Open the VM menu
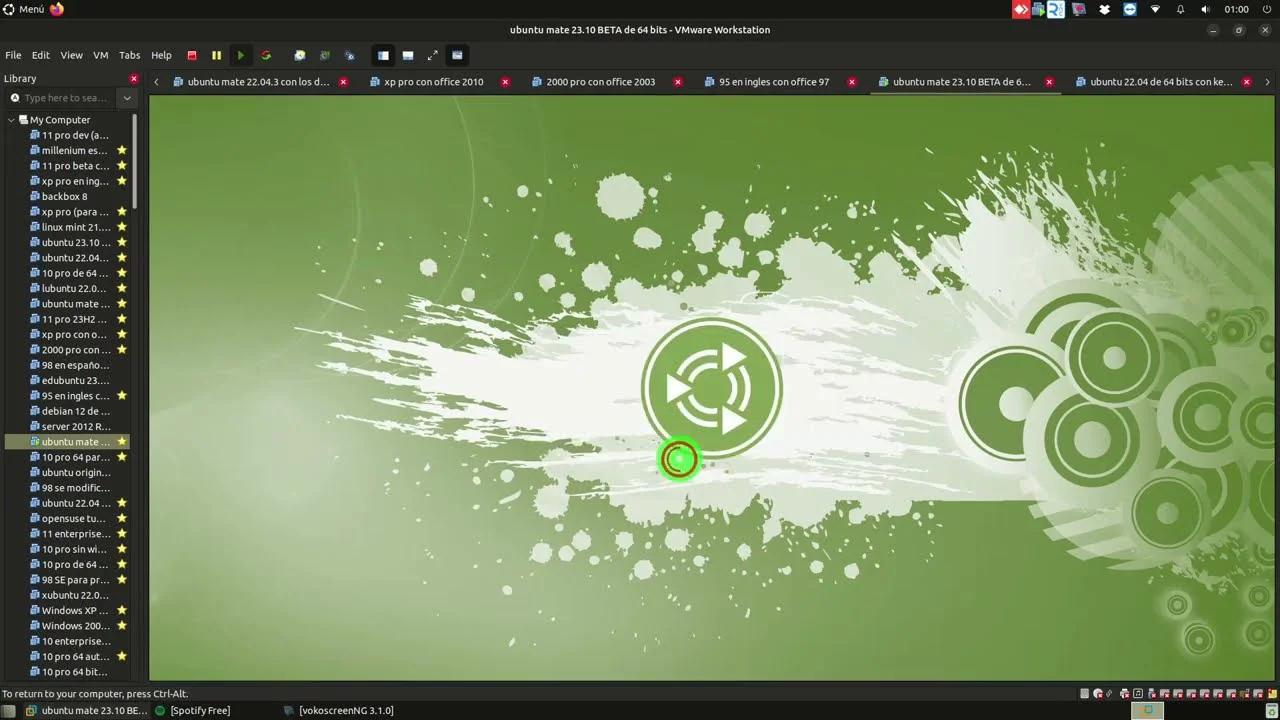The image size is (1280, 720). (100, 55)
